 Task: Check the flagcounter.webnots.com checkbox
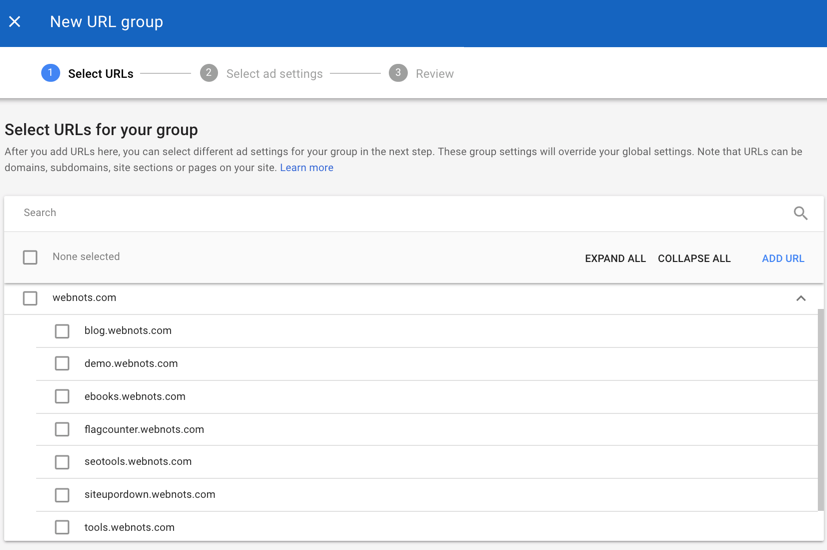coord(62,430)
